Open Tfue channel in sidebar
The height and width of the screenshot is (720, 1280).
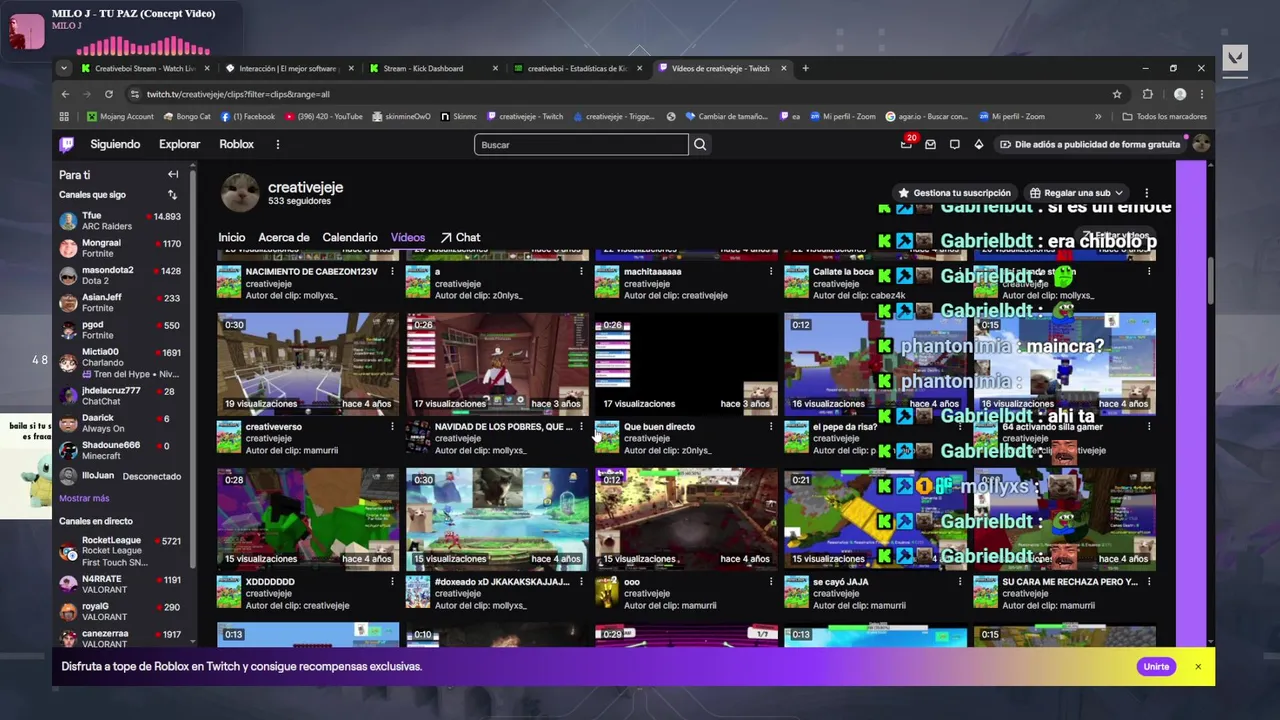point(120,221)
